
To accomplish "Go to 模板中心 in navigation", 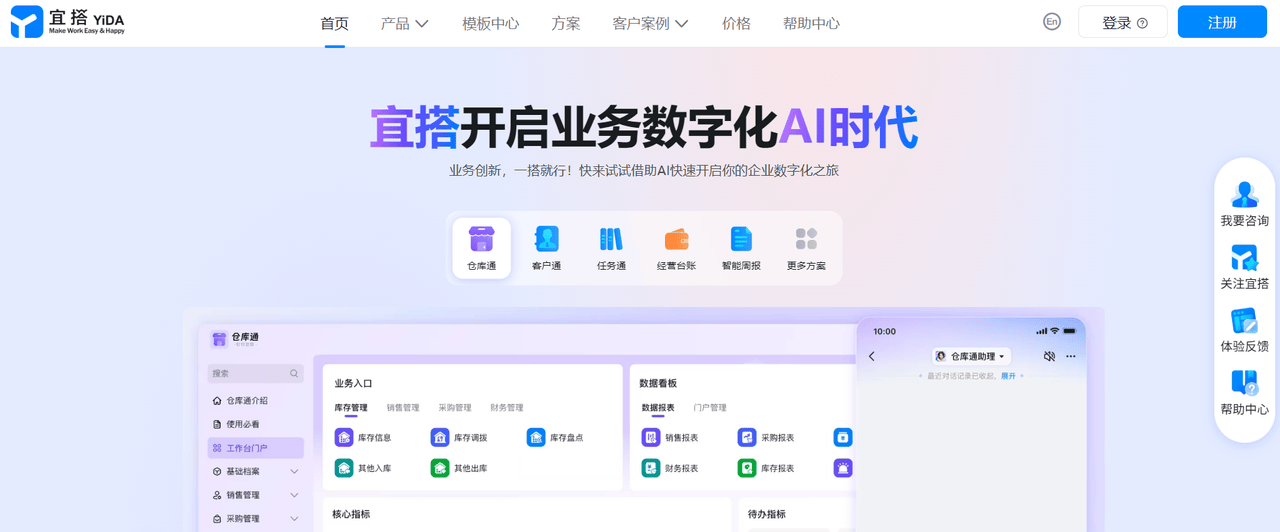I will [490, 23].
